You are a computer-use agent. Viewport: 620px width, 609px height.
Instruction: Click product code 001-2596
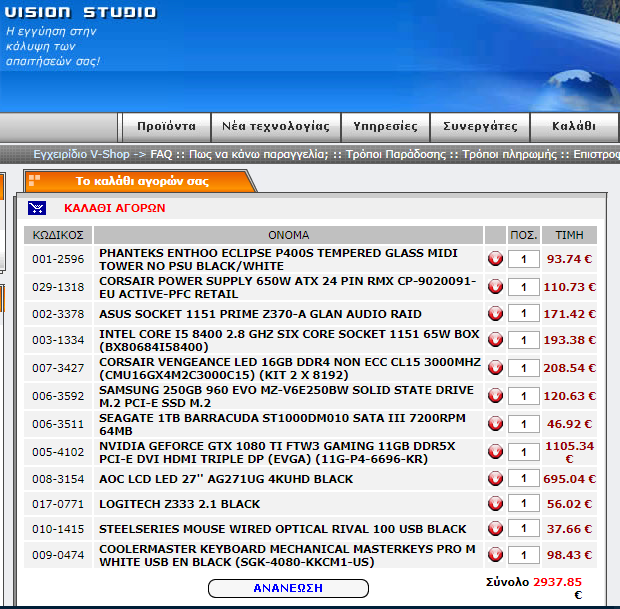click(58, 259)
